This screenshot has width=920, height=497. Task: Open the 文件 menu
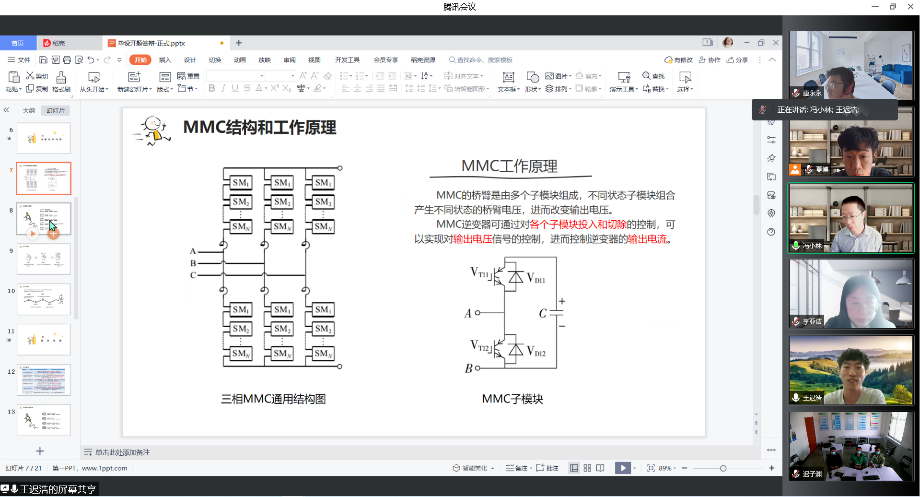[18, 60]
